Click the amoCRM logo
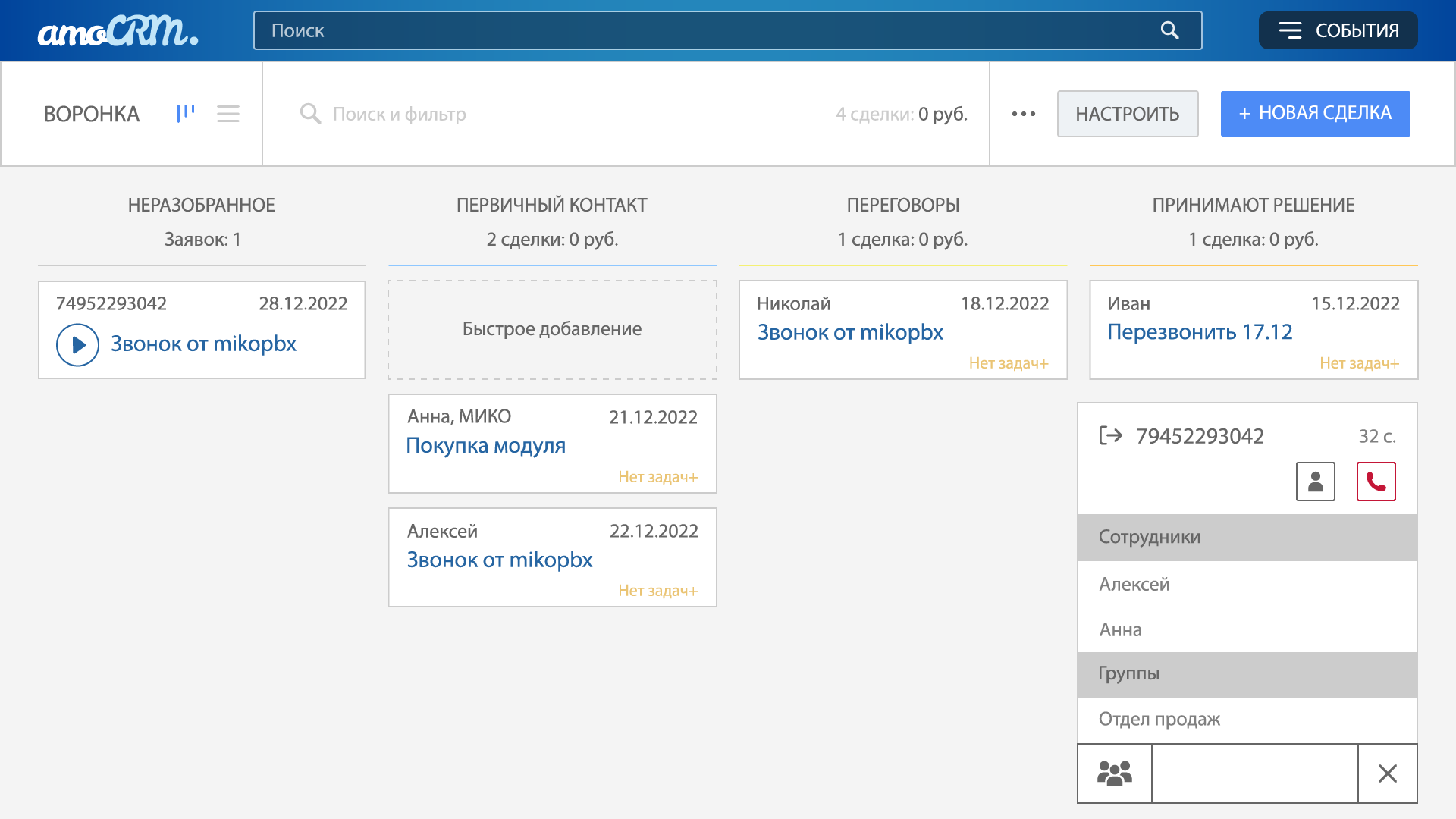The height and width of the screenshot is (819, 1456). click(118, 31)
